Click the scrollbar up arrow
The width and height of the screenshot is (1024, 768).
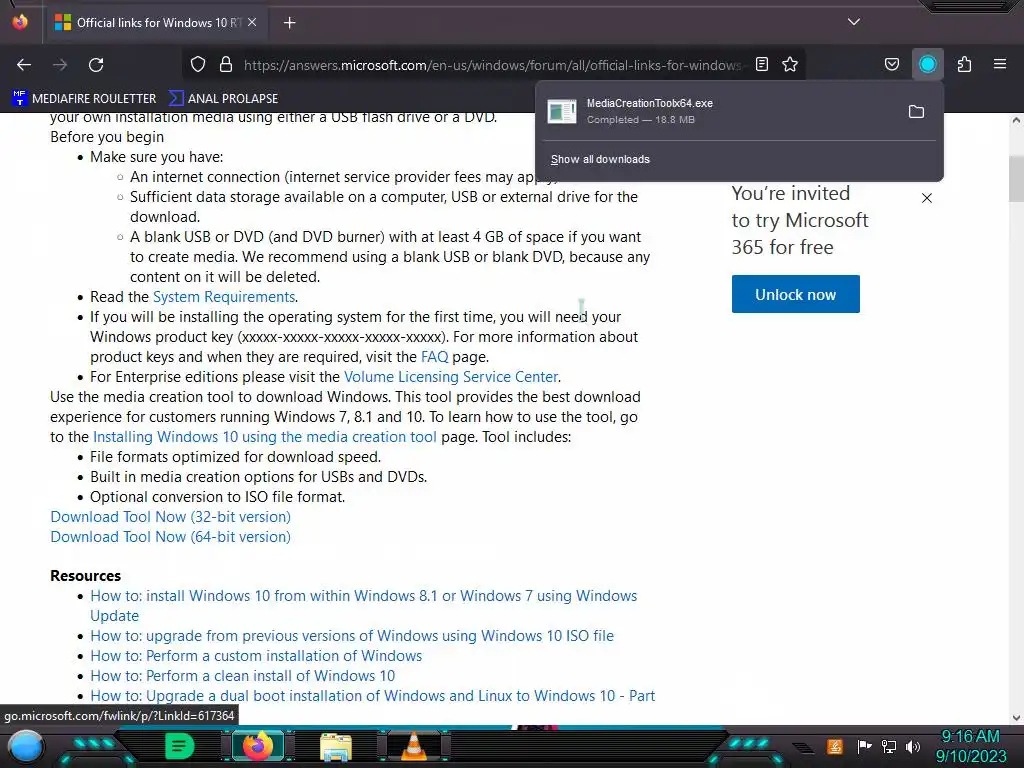click(1016, 120)
